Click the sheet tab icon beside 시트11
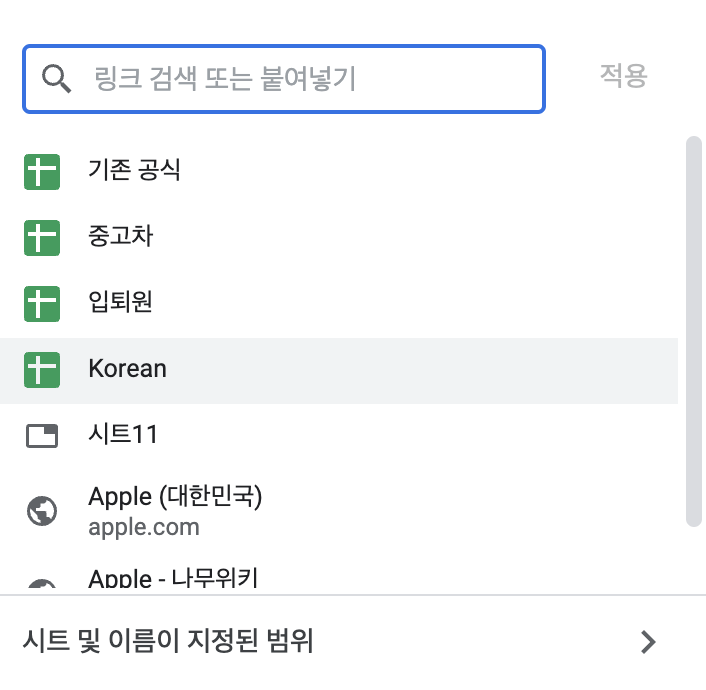706x690 pixels. point(42,436)
